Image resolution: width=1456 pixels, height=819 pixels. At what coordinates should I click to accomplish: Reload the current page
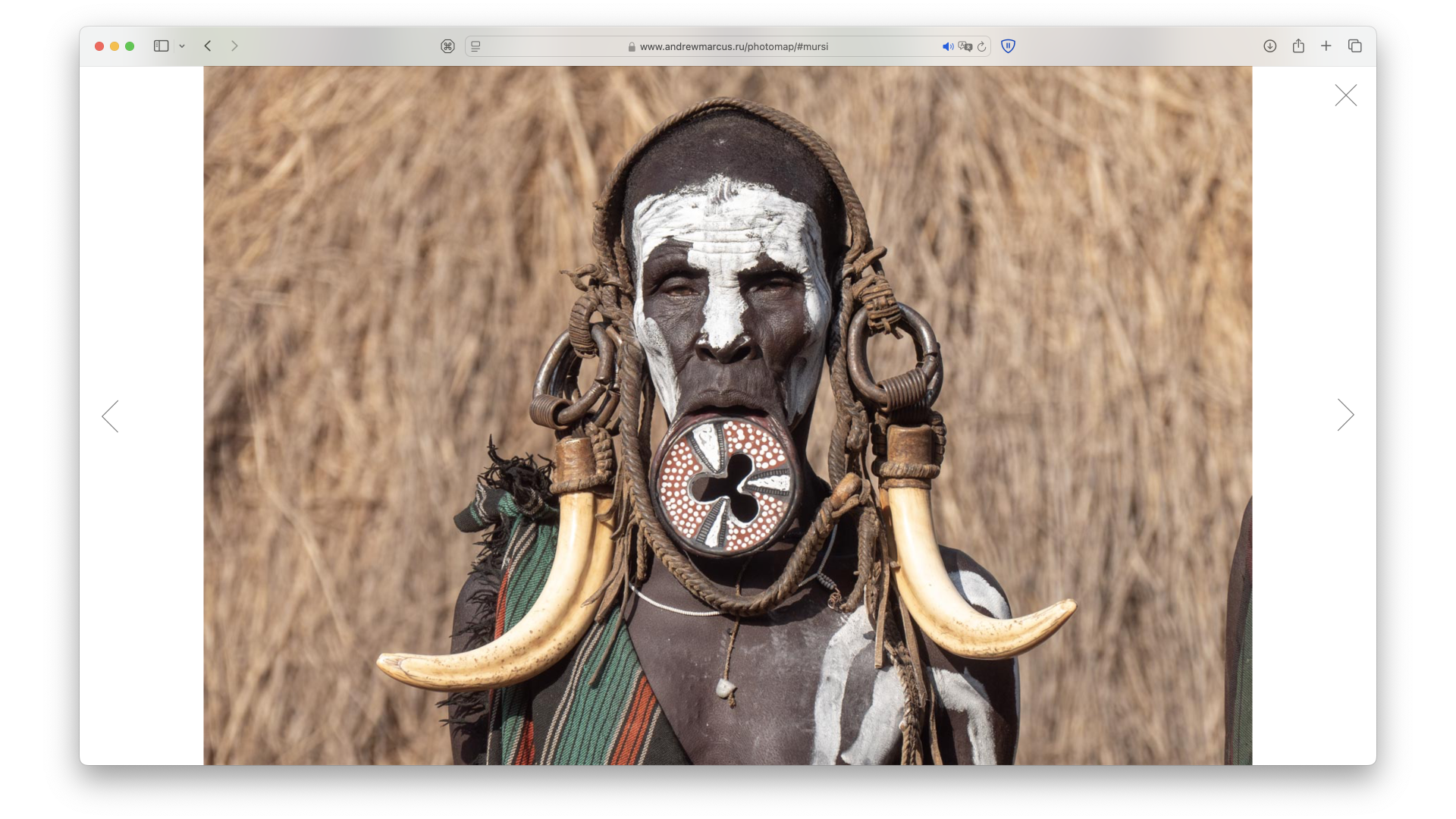(x=982, y=46)
